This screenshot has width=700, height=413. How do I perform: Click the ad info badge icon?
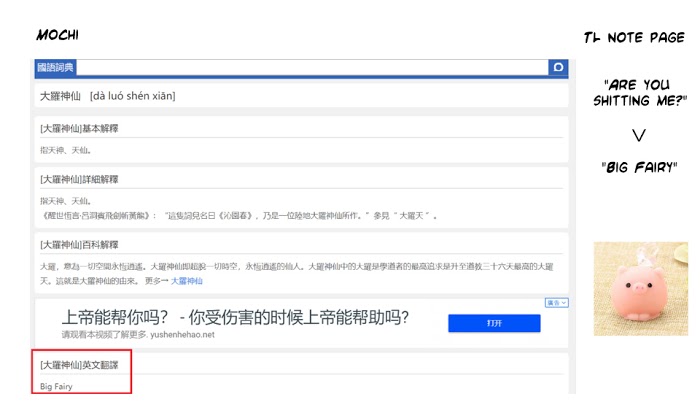(557, 302)
